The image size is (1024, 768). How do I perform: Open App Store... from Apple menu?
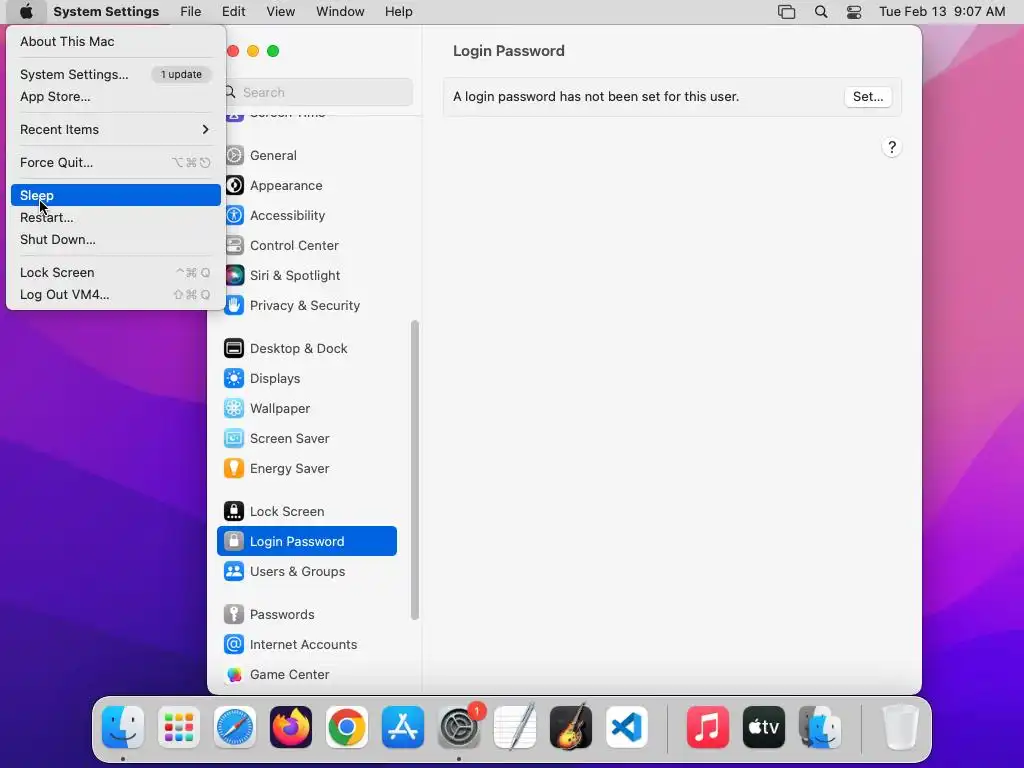(116, 97)
